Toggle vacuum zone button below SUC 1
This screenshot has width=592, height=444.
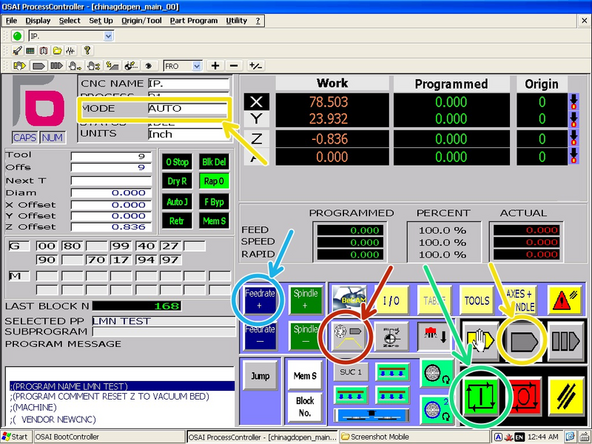pos(350,395)
